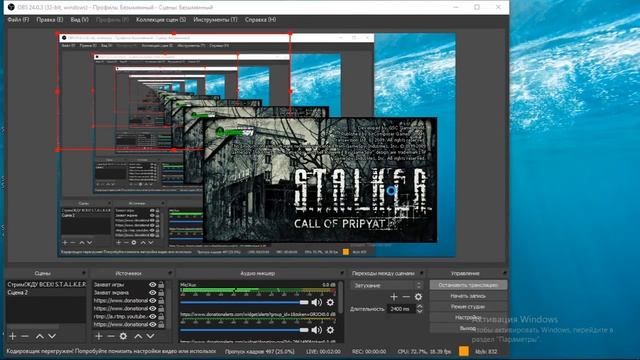This screenshot has width=640, height=360.
Task: Click the audio mixer vertical scrollbar
Action: [340, 298]
